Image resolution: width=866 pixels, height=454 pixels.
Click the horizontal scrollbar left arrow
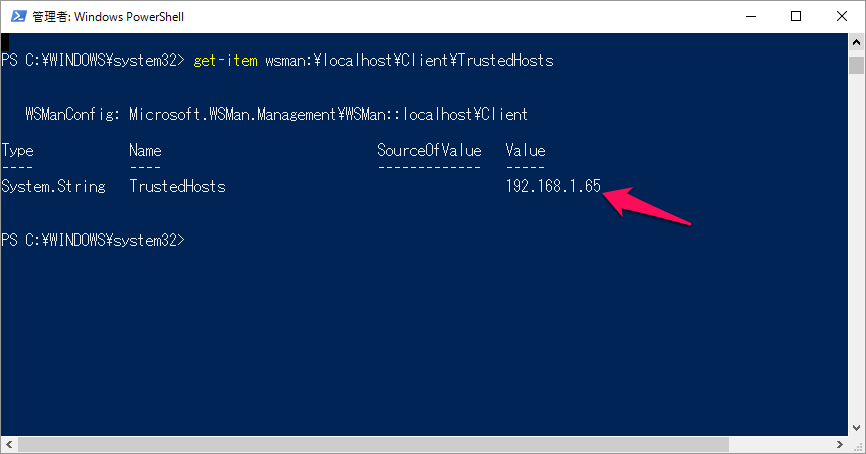8,445
